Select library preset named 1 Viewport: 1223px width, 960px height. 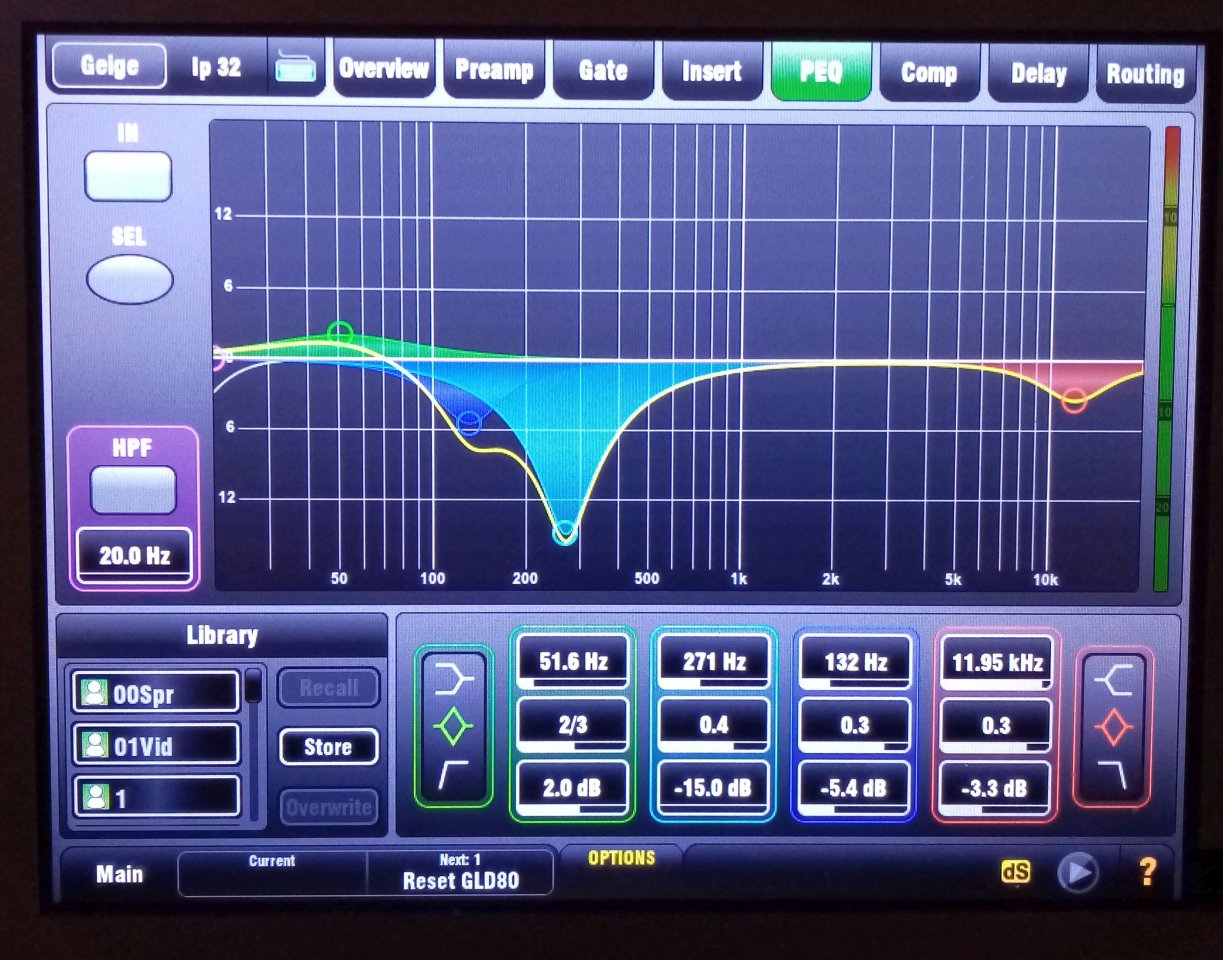(x=157, y=797)
